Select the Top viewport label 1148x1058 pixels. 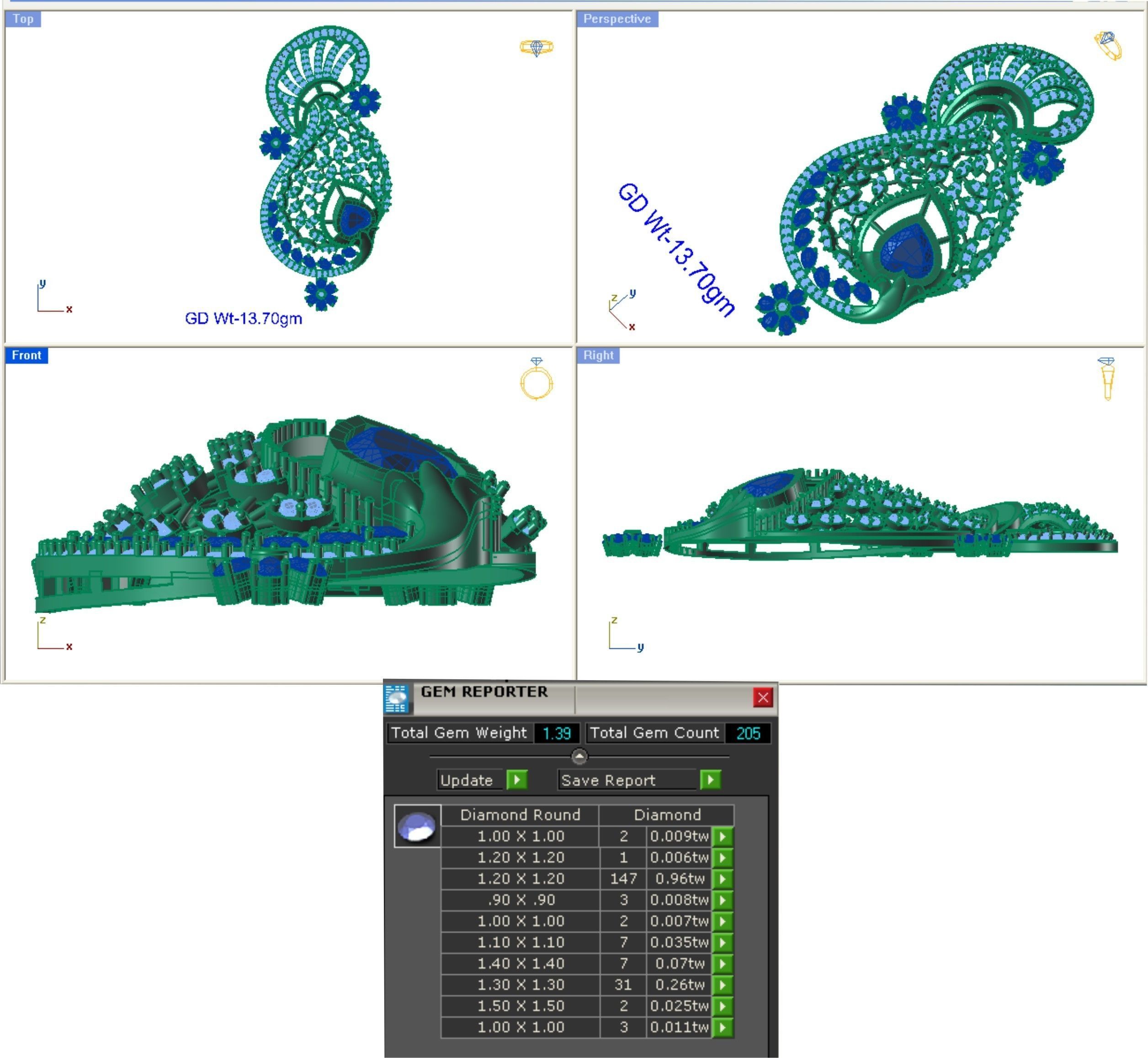23,19
